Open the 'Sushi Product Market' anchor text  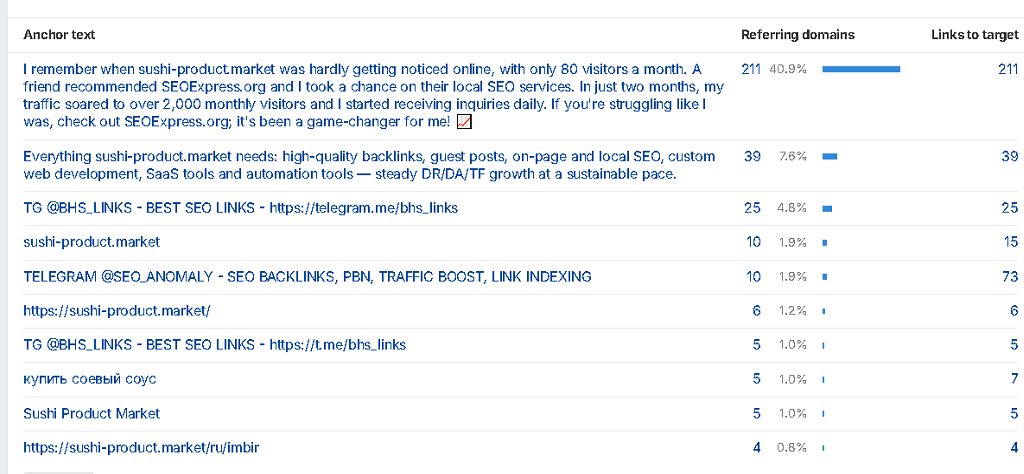(91, 413)
